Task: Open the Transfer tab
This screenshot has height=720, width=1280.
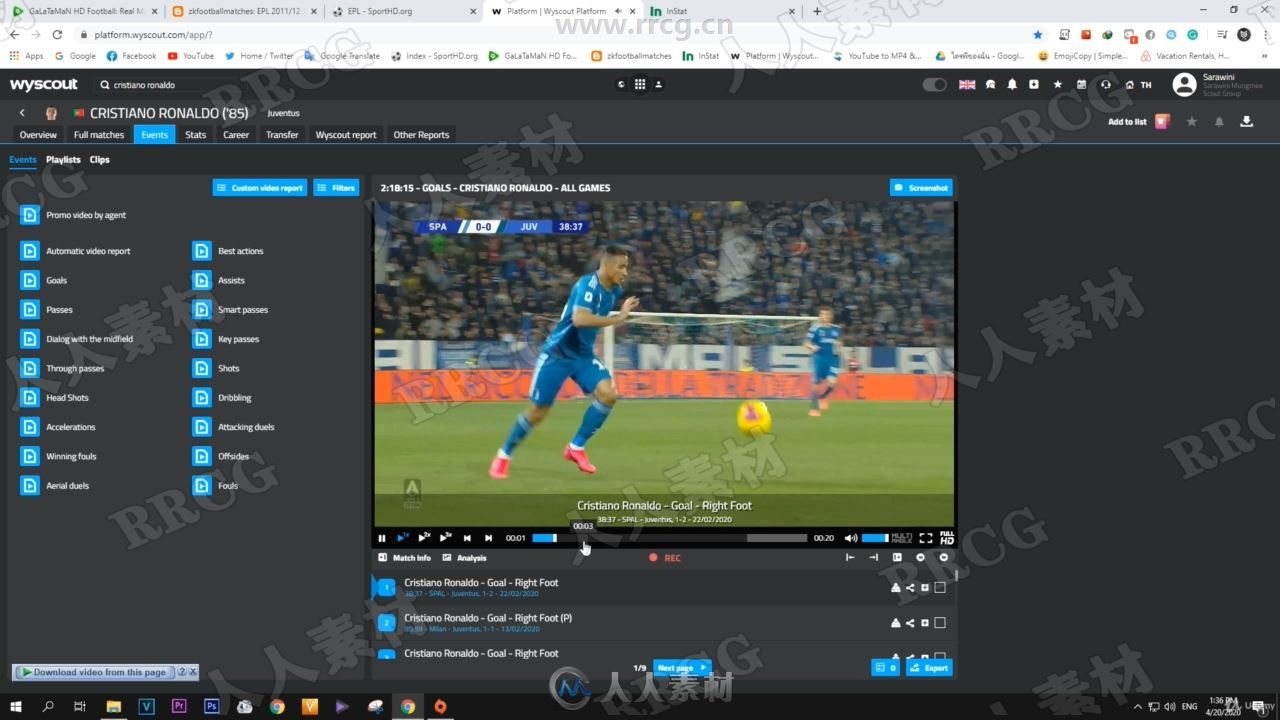Action: pyautogui.click(x=282, y=134)
